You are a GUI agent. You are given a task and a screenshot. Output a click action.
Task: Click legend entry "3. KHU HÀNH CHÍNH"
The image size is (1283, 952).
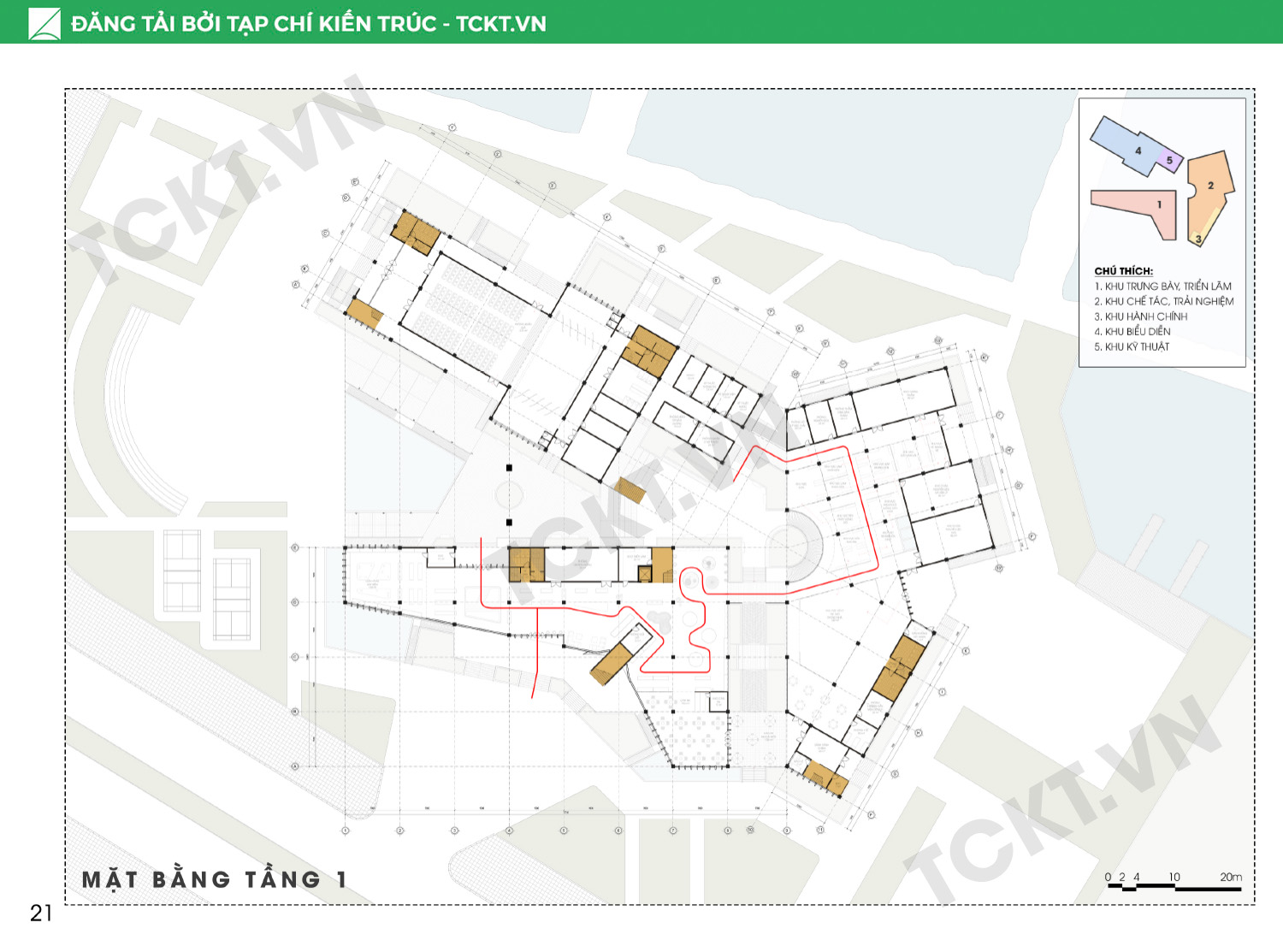[x=1140, y=316]
